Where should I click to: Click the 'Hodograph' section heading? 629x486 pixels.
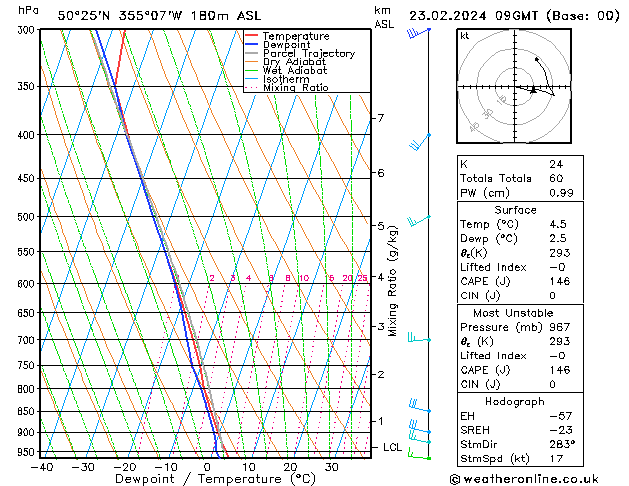click(515, 401)
